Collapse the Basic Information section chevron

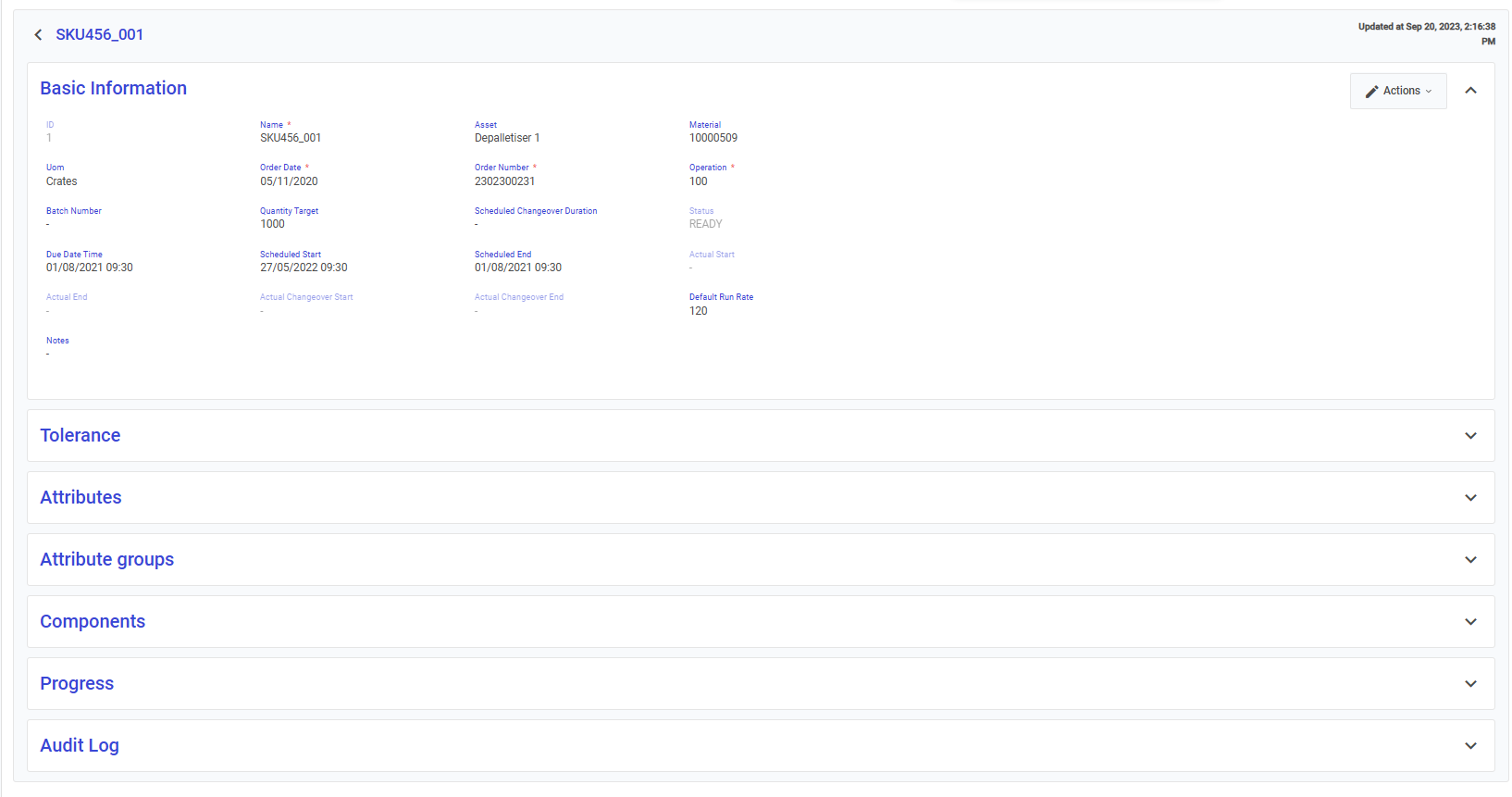(1470, 91)
